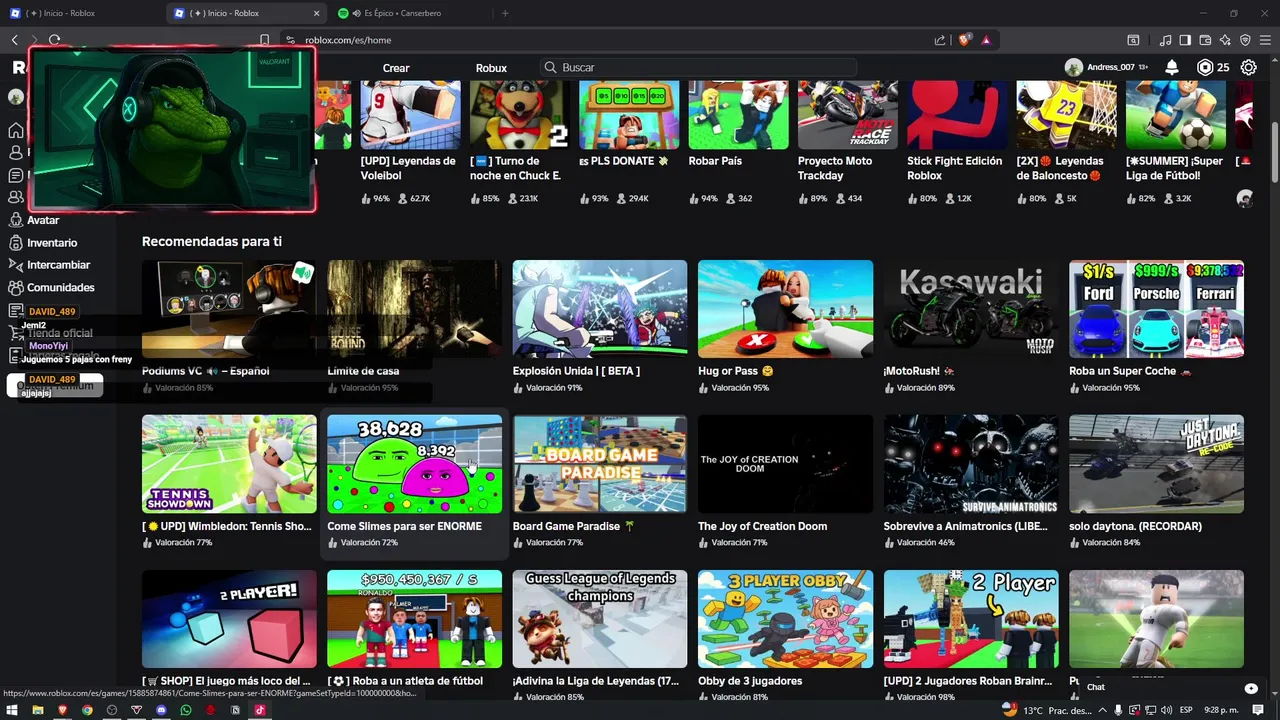Toggle the browser sidebar panel icon

1185,40
